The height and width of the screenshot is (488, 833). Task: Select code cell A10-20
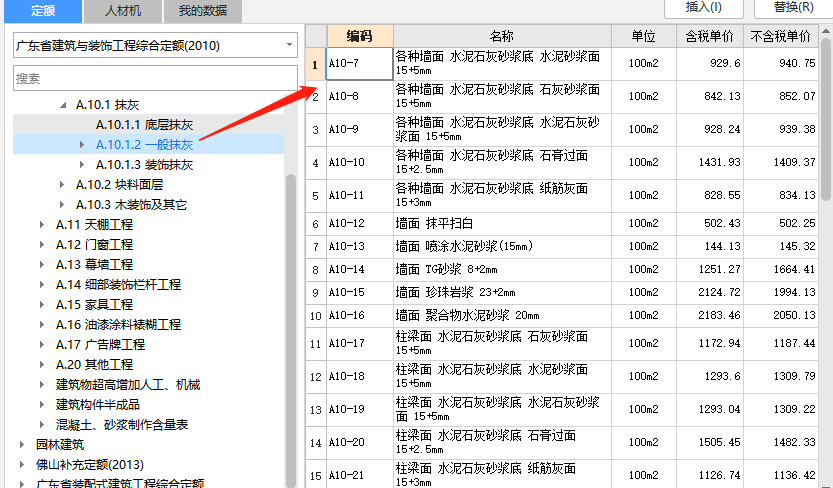[x=360, y=442]
